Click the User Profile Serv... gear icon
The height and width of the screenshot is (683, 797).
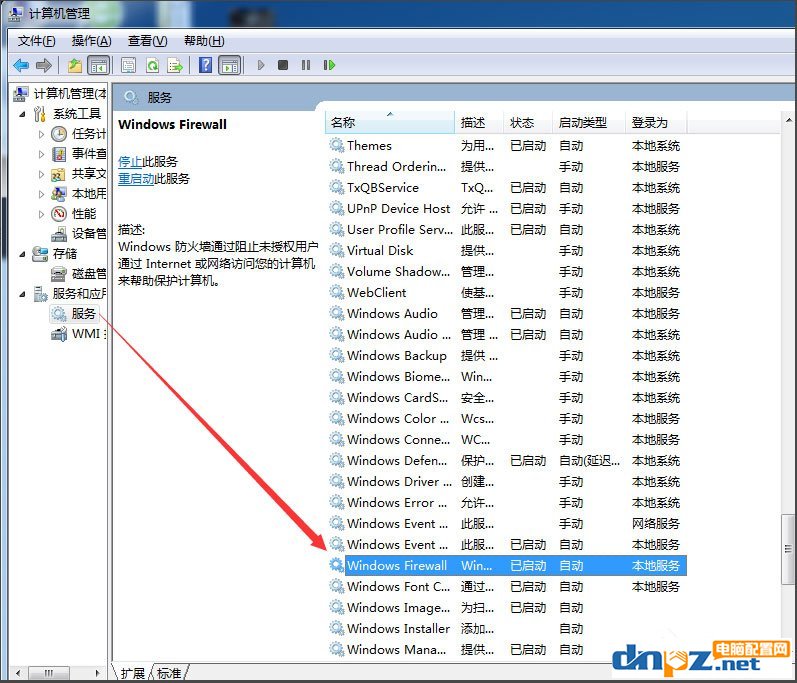(x=336, y=229)
